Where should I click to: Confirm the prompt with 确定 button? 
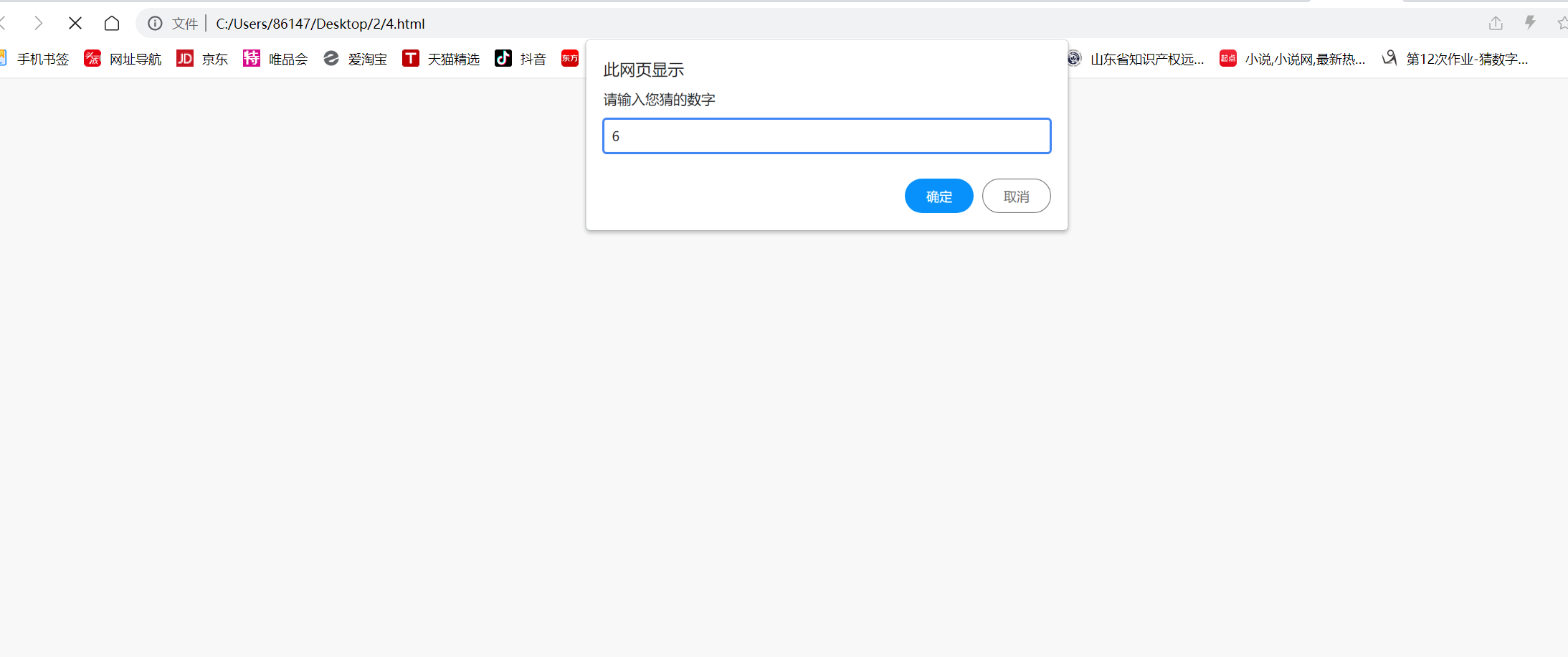(939, 196)
